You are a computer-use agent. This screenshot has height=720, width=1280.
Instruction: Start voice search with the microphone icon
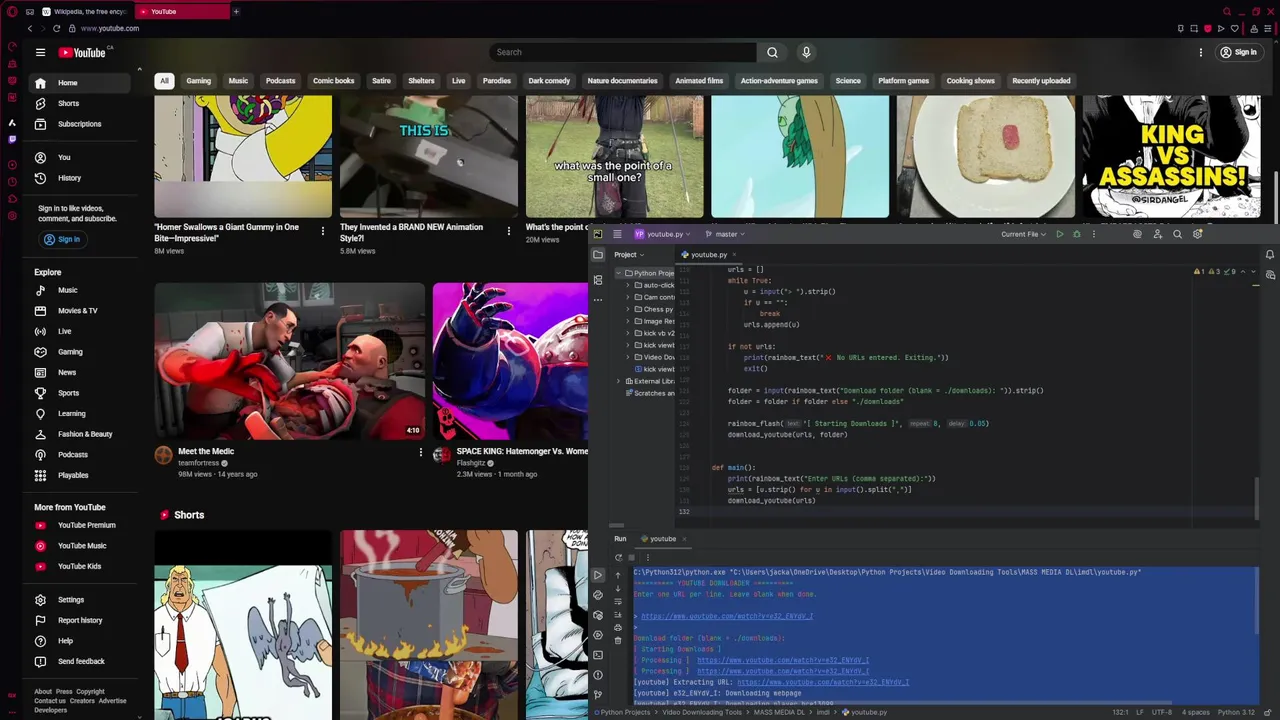tap(806, 52)
